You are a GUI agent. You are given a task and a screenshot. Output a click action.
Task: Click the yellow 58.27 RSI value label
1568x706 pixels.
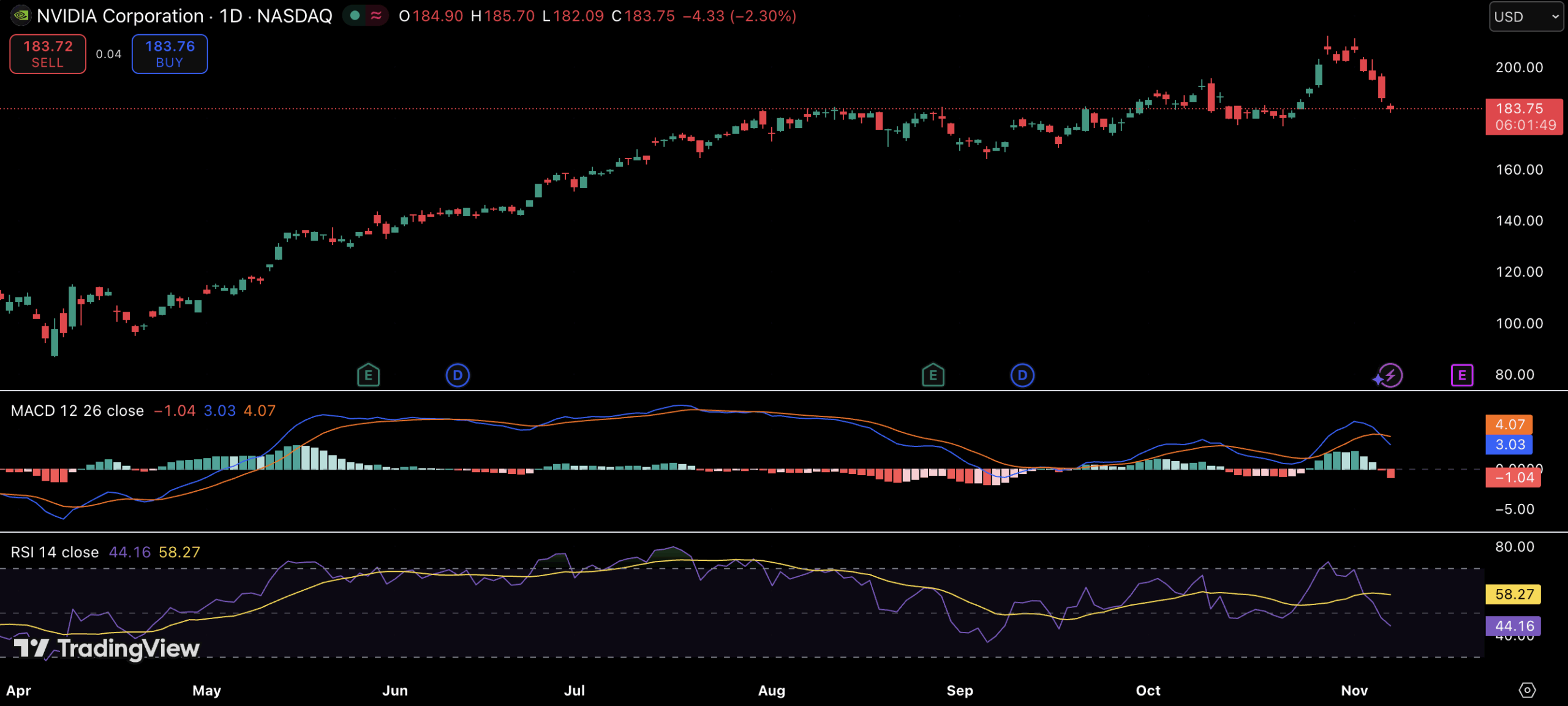[1513, 594]
